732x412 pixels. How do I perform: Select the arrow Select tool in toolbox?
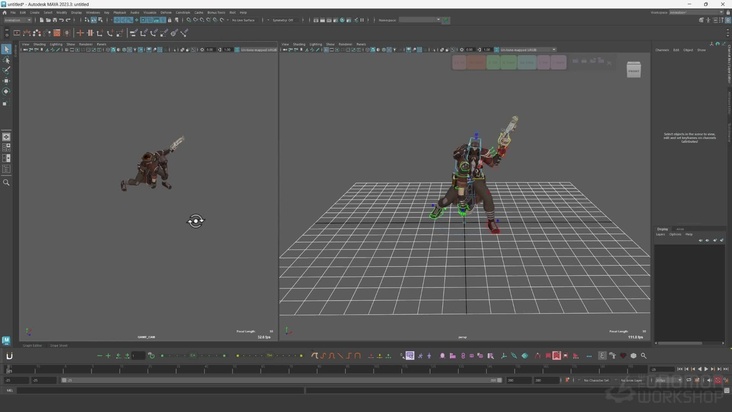pyautogui.click(x=6, y=49)
